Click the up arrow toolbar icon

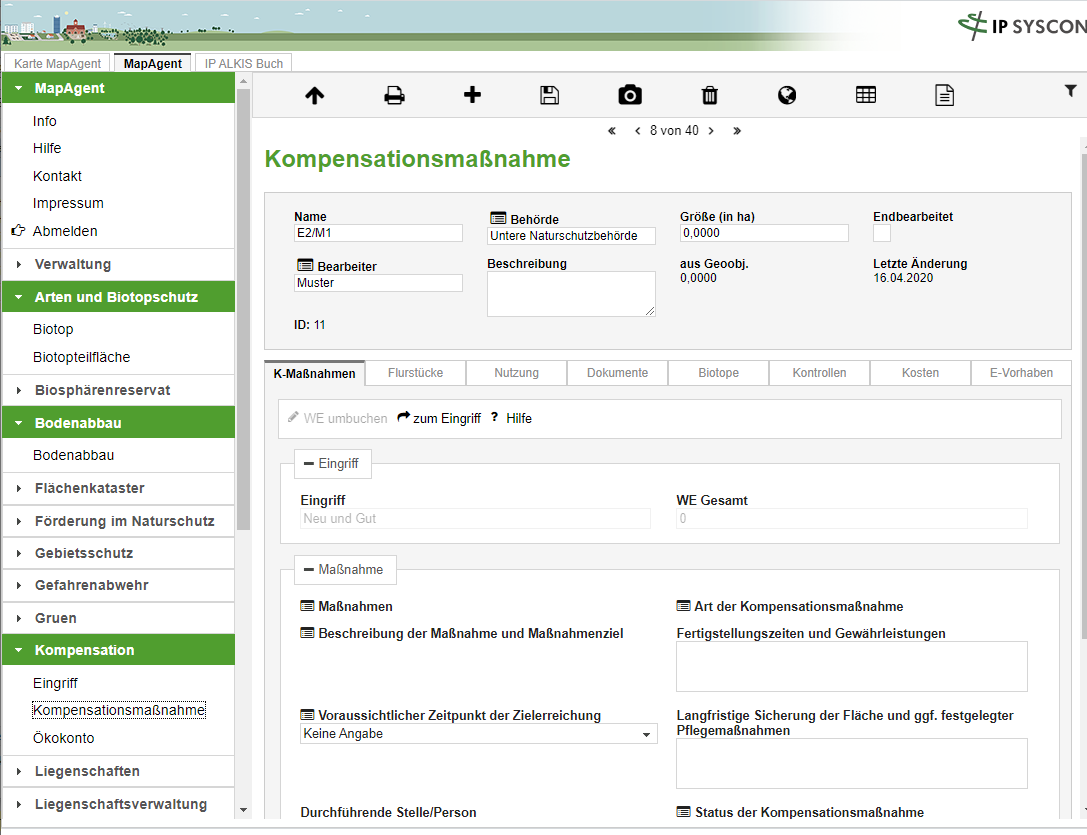(x=314, y=96)
